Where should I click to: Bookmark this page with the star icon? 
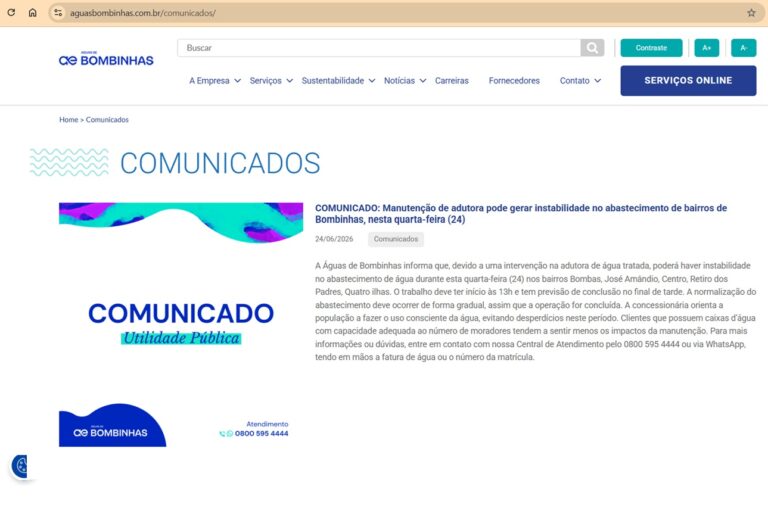click(751, 13)
